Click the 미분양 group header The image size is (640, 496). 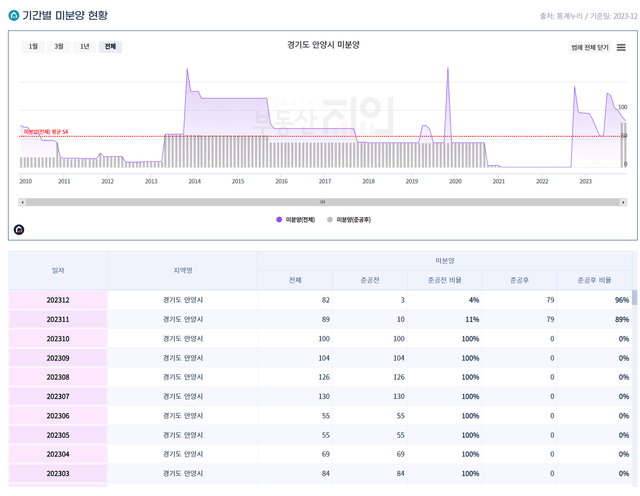[444, 260]
